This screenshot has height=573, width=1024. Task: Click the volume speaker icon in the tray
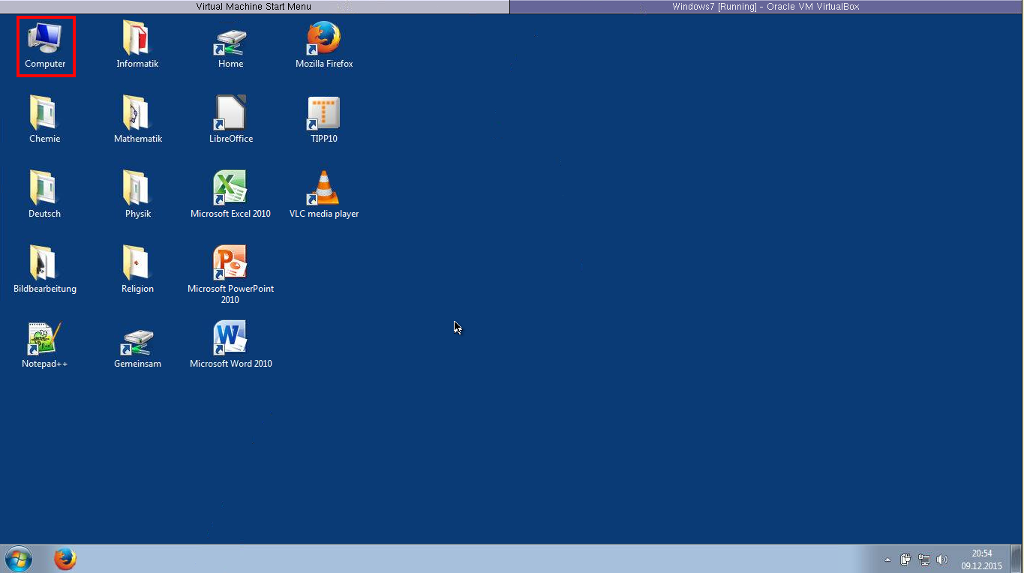coord(942,560)
